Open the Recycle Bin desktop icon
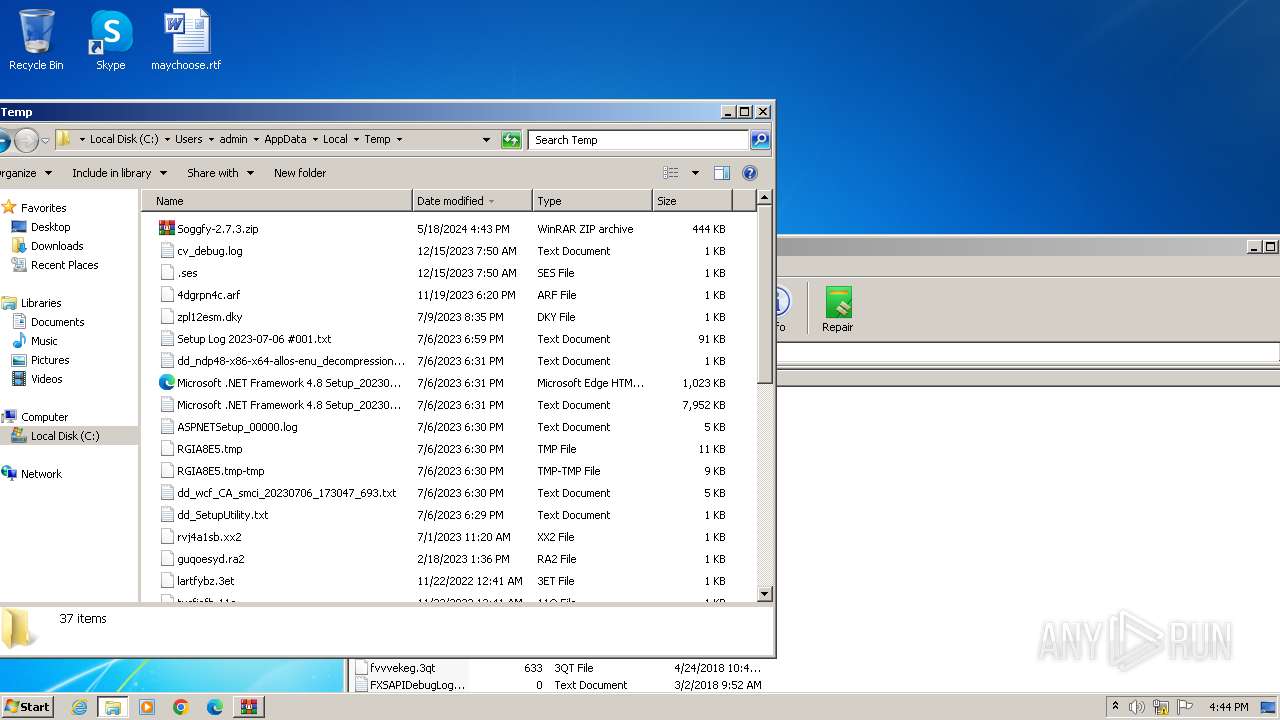 (x=36, y=40)
